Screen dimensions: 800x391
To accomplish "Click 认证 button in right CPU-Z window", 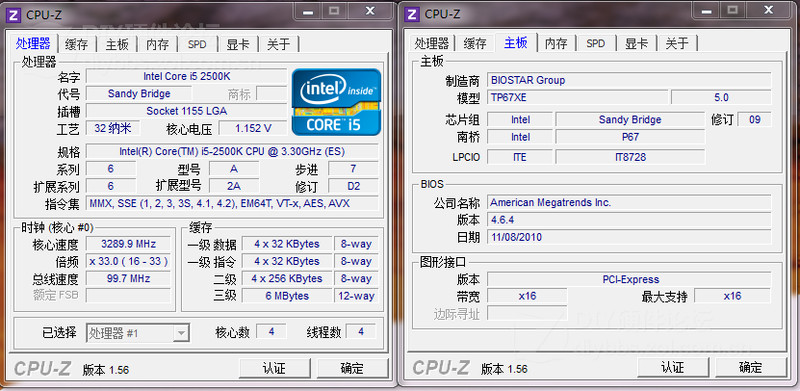I will pos(672,368).
